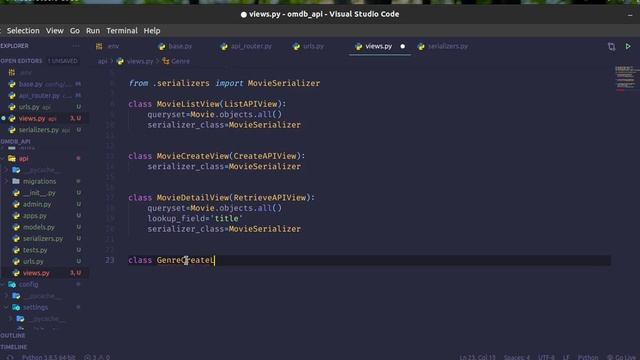Click the Python interpreter version in status bar
The height and width of the screenshot is (360, 640).
(49, 357)
